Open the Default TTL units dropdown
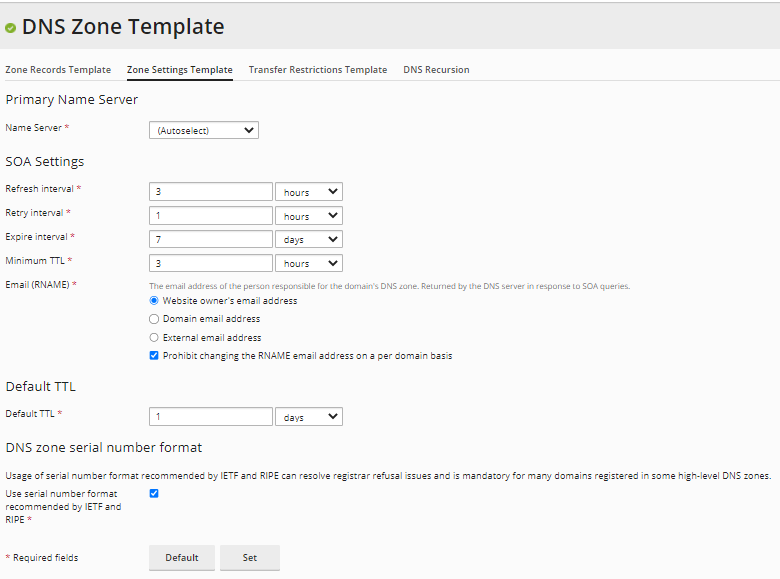This screenshot has width=780, height=579. point(309,416)
